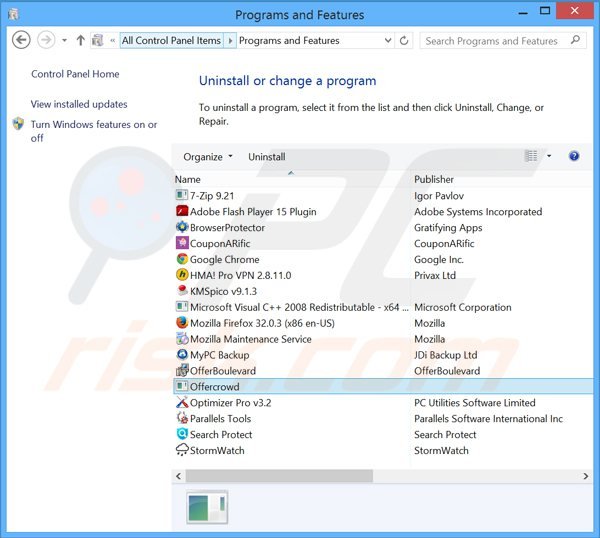Select the 'StormWatch' program name
This screenshot has height=538, width=600.
coord(217,450)
